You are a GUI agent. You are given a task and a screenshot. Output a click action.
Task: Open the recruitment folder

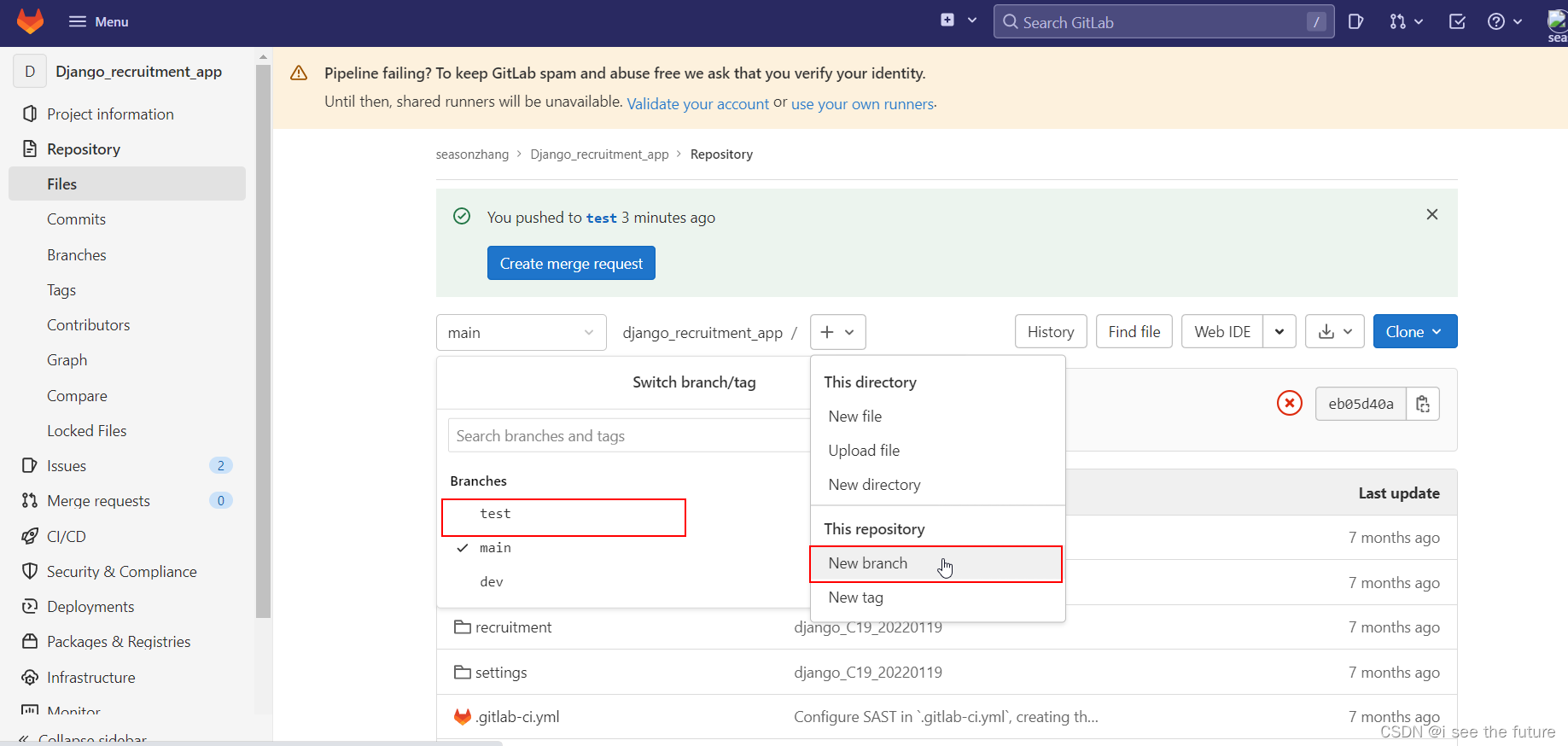[x=513, y=627]
